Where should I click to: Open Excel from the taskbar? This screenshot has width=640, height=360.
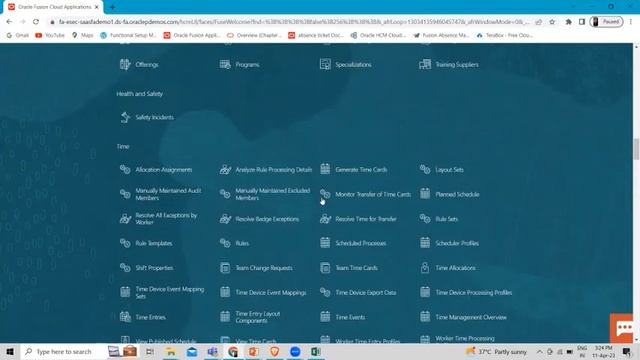pyautogui.click(x=316, y=351)
